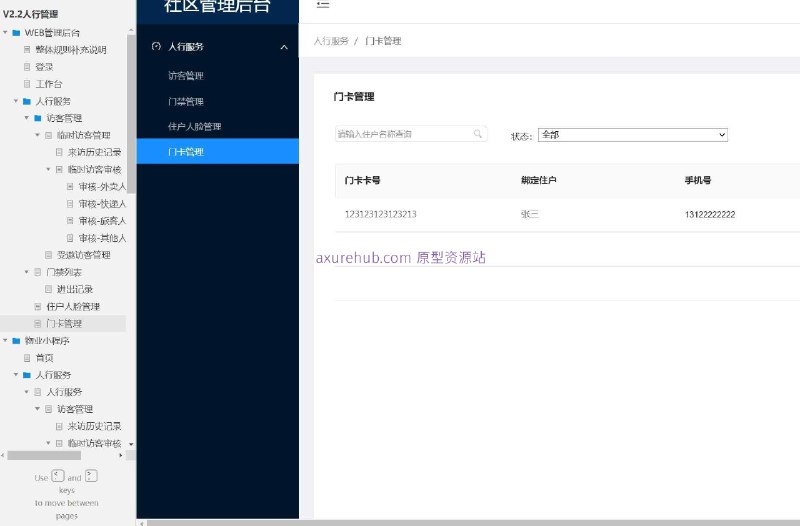Screen dimensions: 800x526
Task: Click phone number 13122222222 cell
Action: pos(710,214)
